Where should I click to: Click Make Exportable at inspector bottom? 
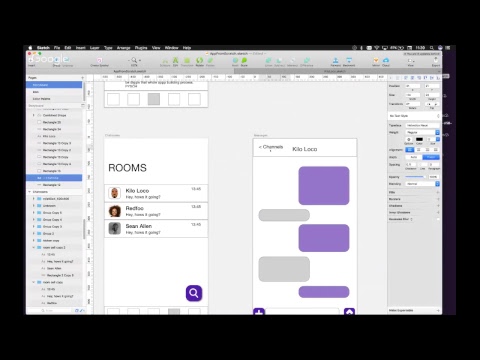click(x=414, y=310)
